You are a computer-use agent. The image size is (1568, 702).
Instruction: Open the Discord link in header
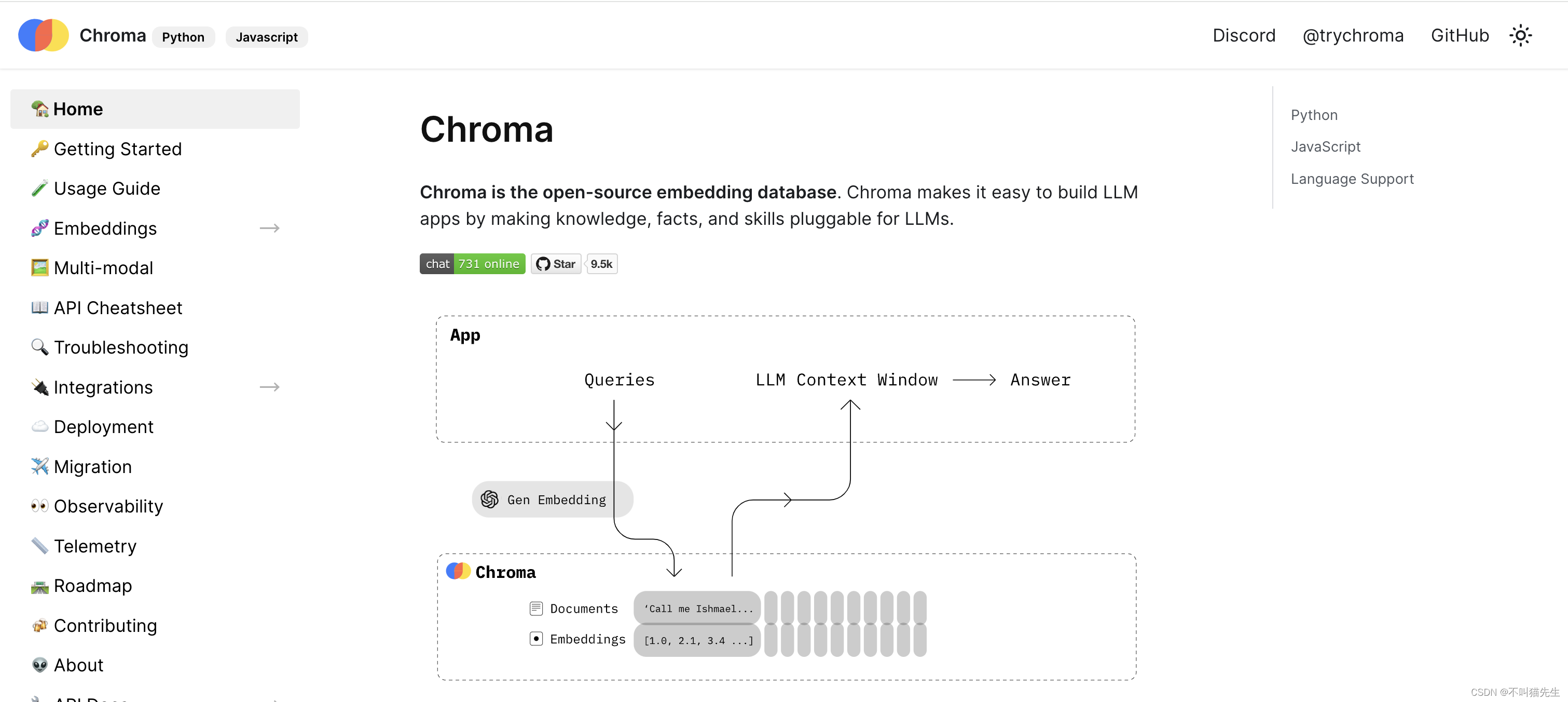pyautogui.click(x=1244, y=35)
